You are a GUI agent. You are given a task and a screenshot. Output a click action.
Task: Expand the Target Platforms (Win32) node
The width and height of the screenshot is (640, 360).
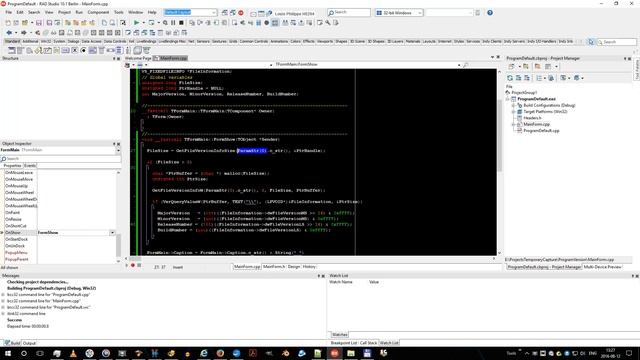coord(513,111)
